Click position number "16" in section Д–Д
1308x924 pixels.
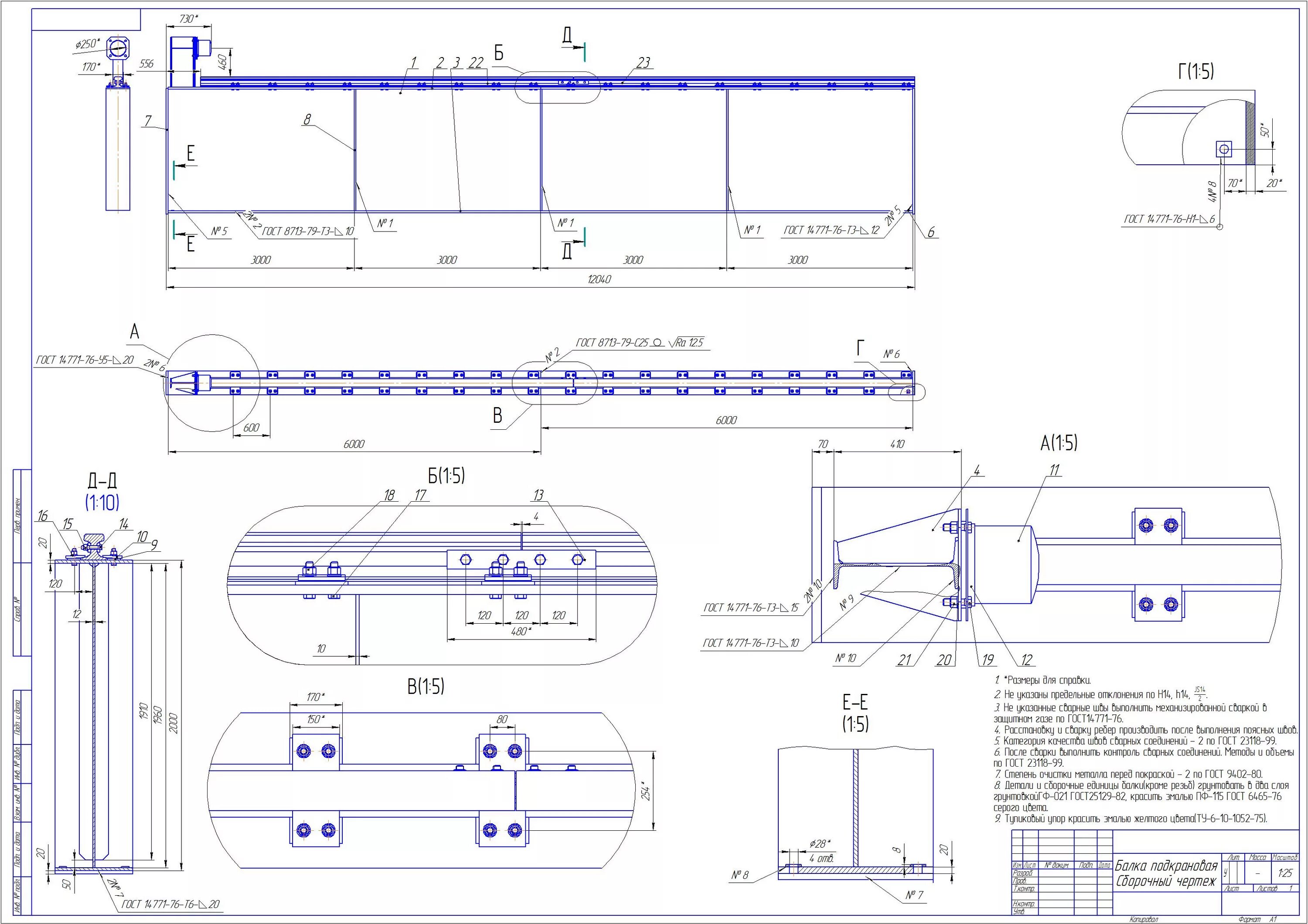pos(43,516)
